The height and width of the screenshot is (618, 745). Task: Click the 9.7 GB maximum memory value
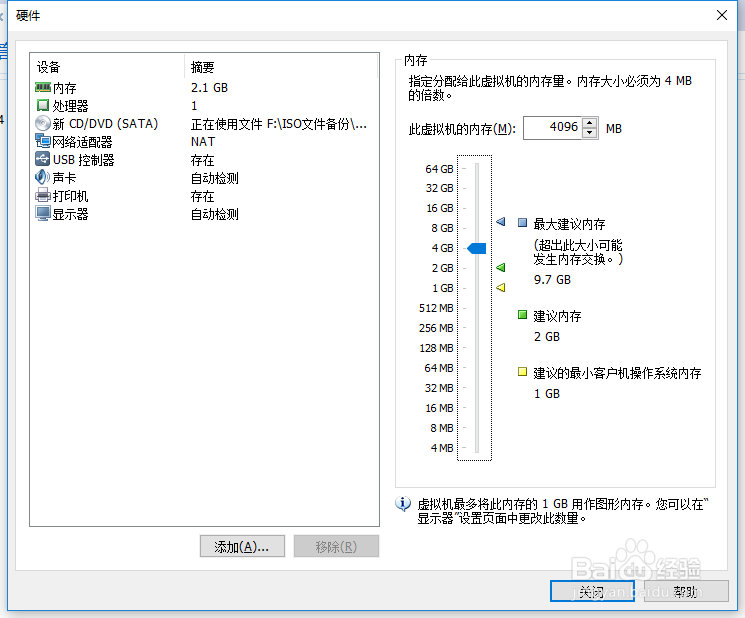[552, 279]
